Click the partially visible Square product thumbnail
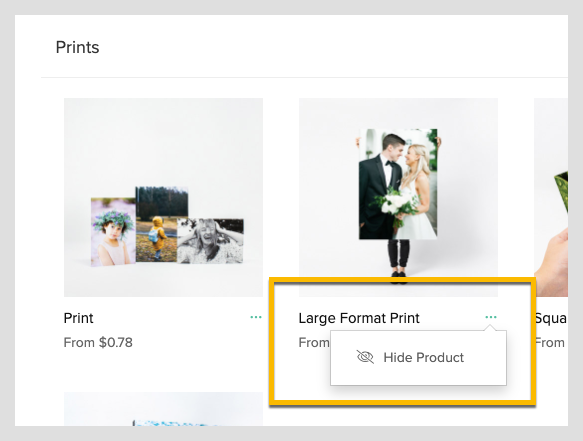 [x=551, y=197]
